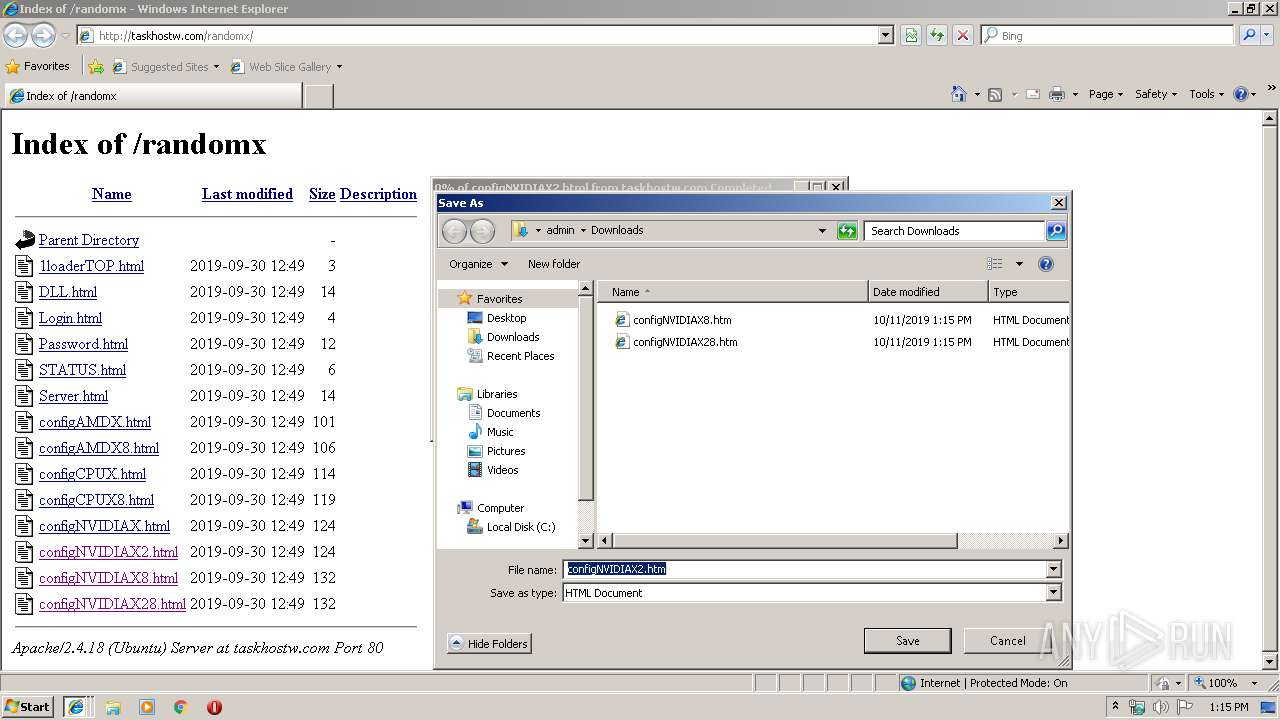Viewport: 1280px width, 720px height.
Task: Select Local Disk (C:) in tree
Action: point(521,527)
